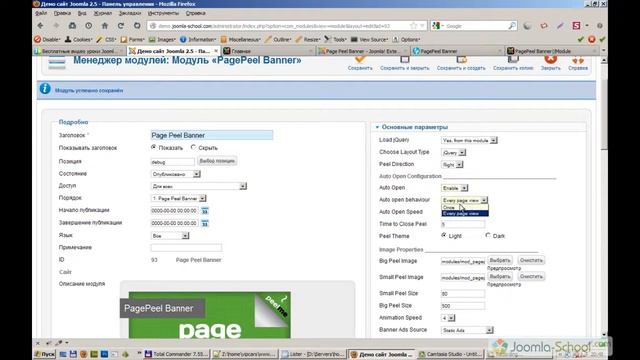Open the Правка menu
Image resolution: width=640 pixels, height=360 pixels.
[x=62, y=13]
